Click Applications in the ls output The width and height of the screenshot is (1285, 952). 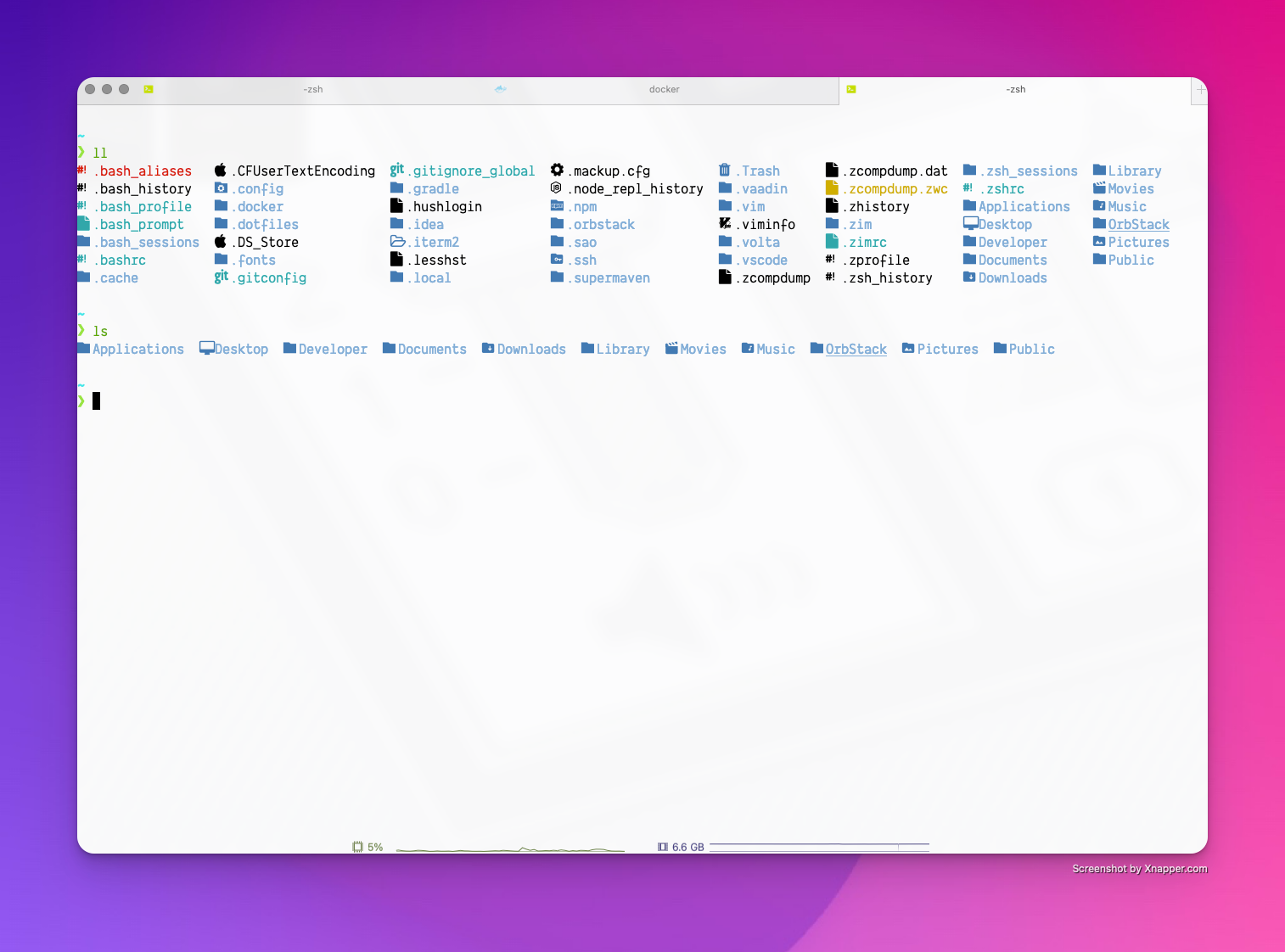pos(138,349)
